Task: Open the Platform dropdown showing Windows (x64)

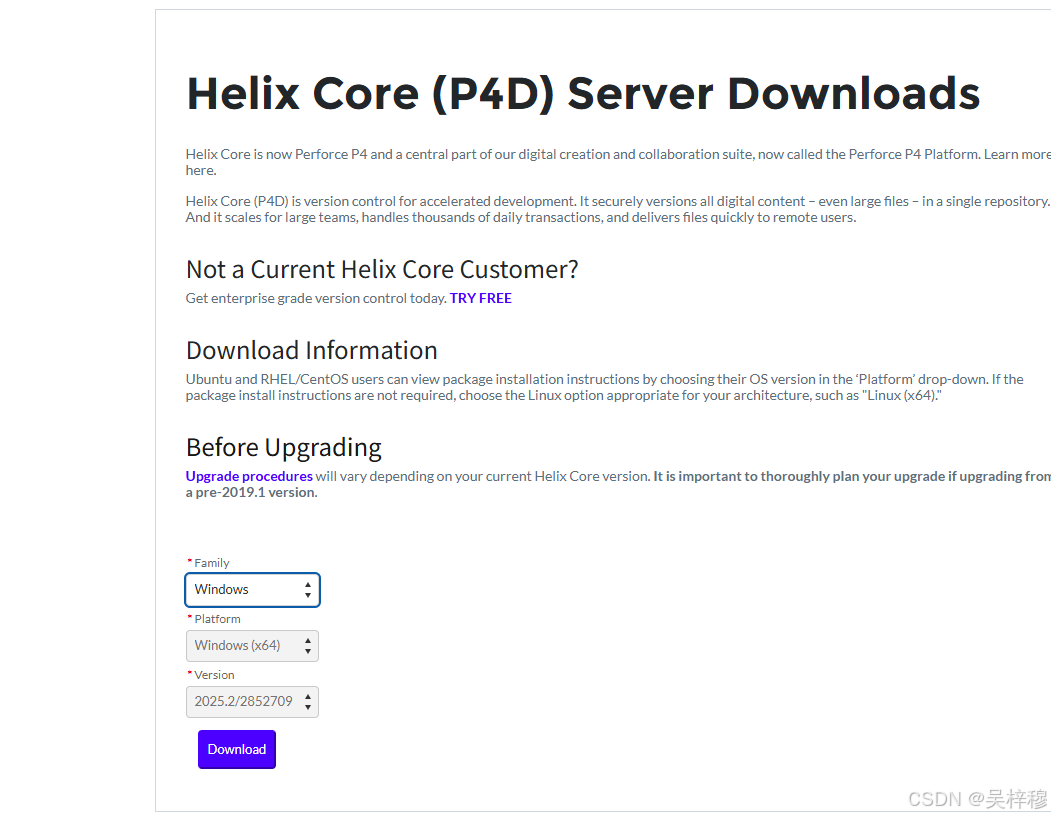Action: click(x=252, y=646)
